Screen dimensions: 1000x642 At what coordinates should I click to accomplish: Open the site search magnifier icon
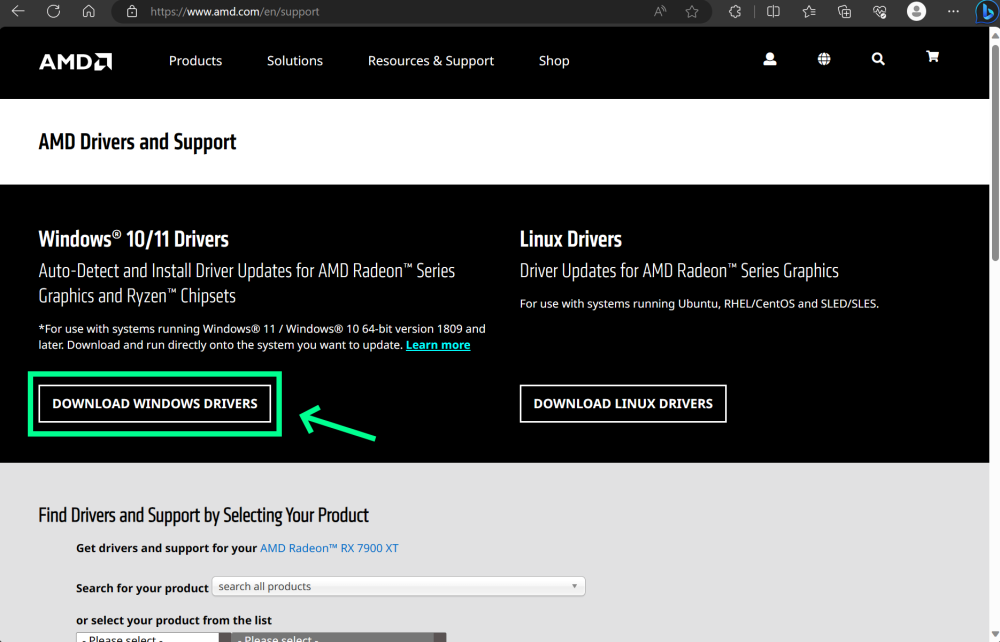pyautogui.click(x=878, y=59)
